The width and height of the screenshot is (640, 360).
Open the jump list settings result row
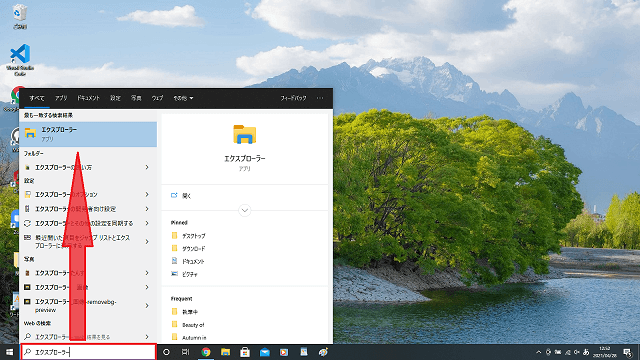point(88,242)
